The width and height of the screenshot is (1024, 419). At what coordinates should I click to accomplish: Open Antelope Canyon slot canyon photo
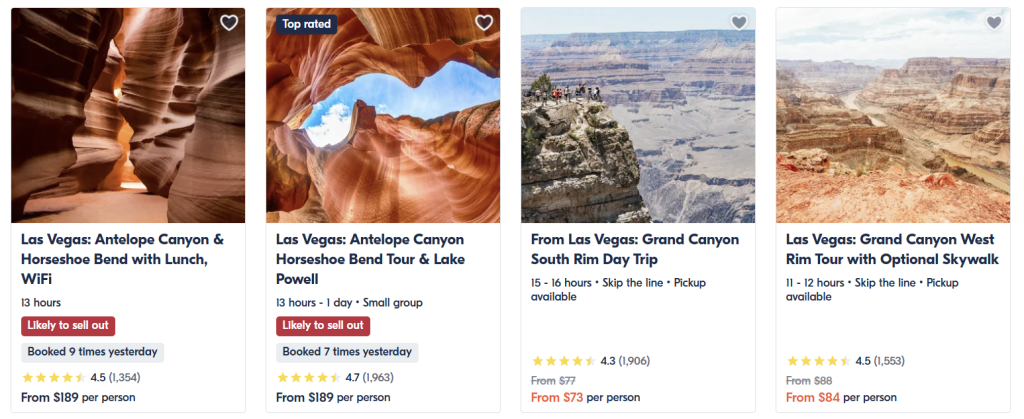[128, 115]
